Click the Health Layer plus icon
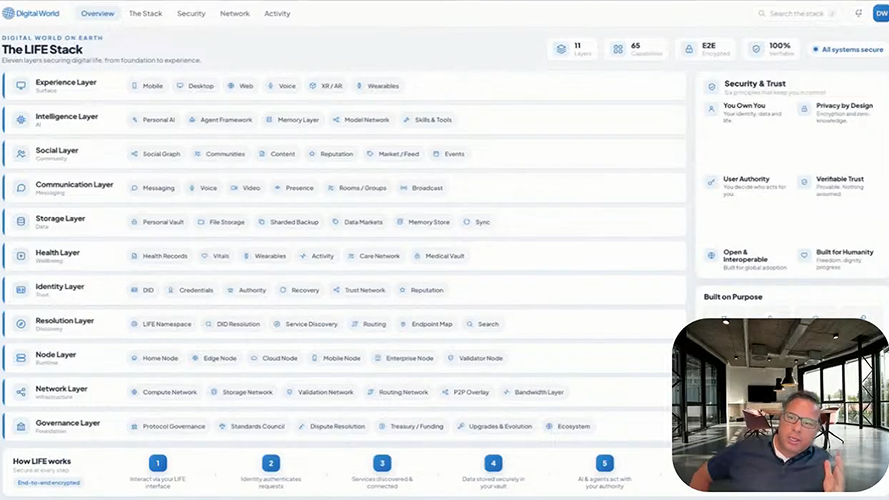The height and width of the screenshot is (500, 889). click(x=21, y=256)
